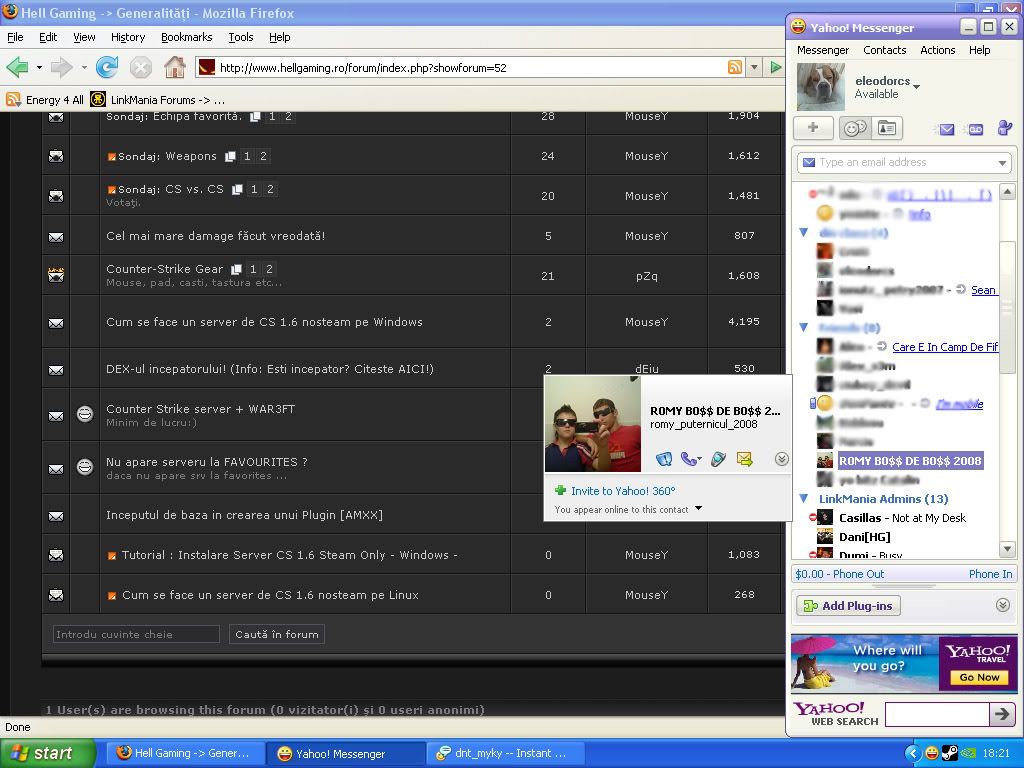Open the 'You appear online to this contact' dropdown

699,508
